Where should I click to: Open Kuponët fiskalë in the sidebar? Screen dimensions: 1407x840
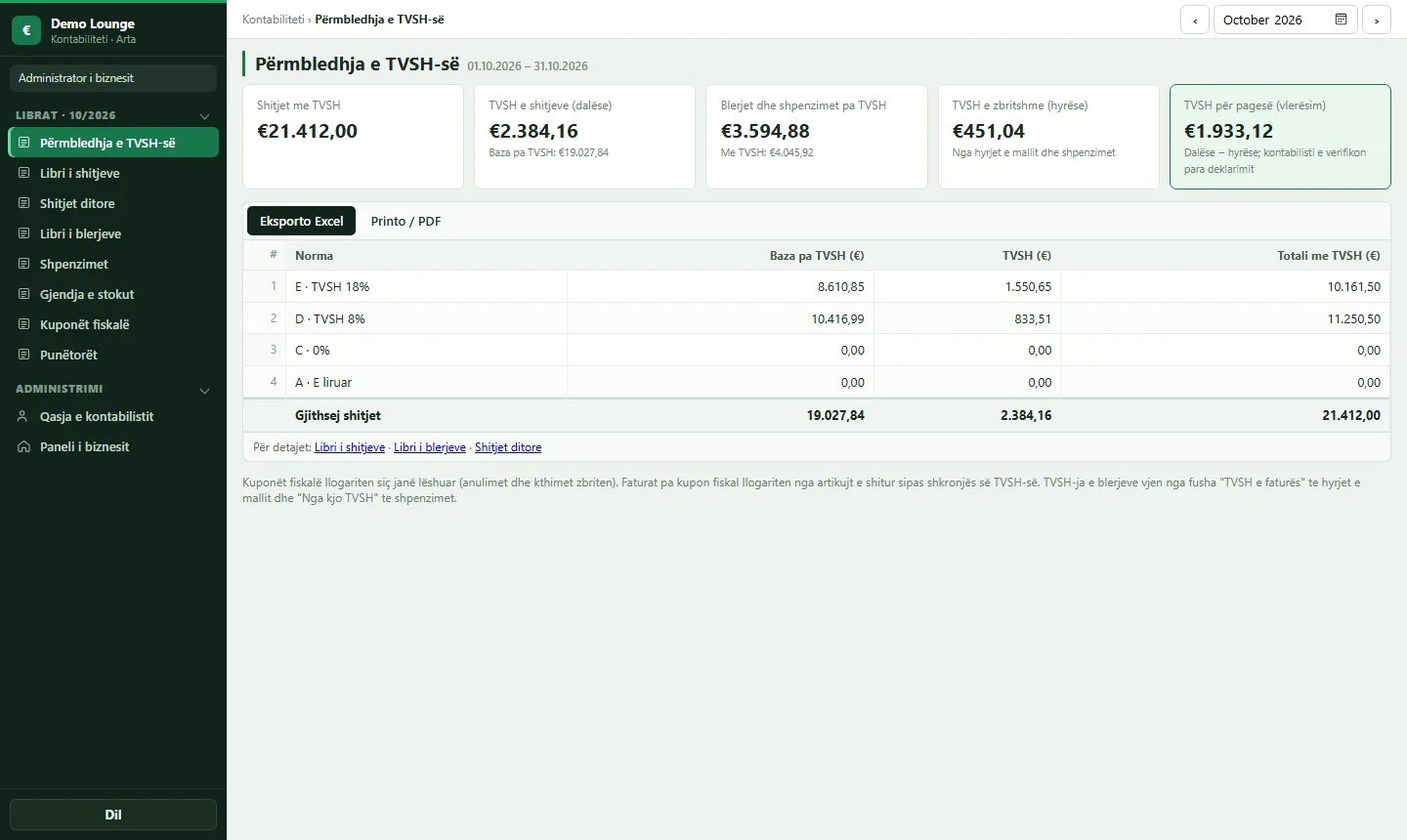coord(113,324)
